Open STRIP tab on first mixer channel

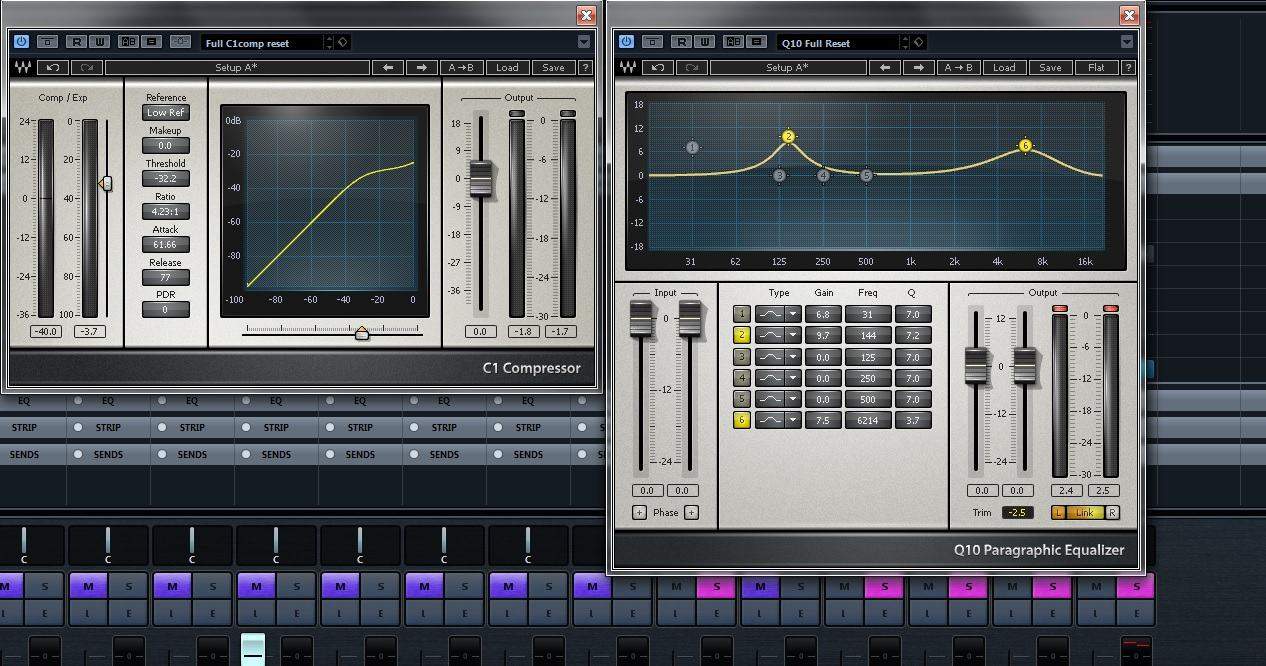(x=24, y=427)
